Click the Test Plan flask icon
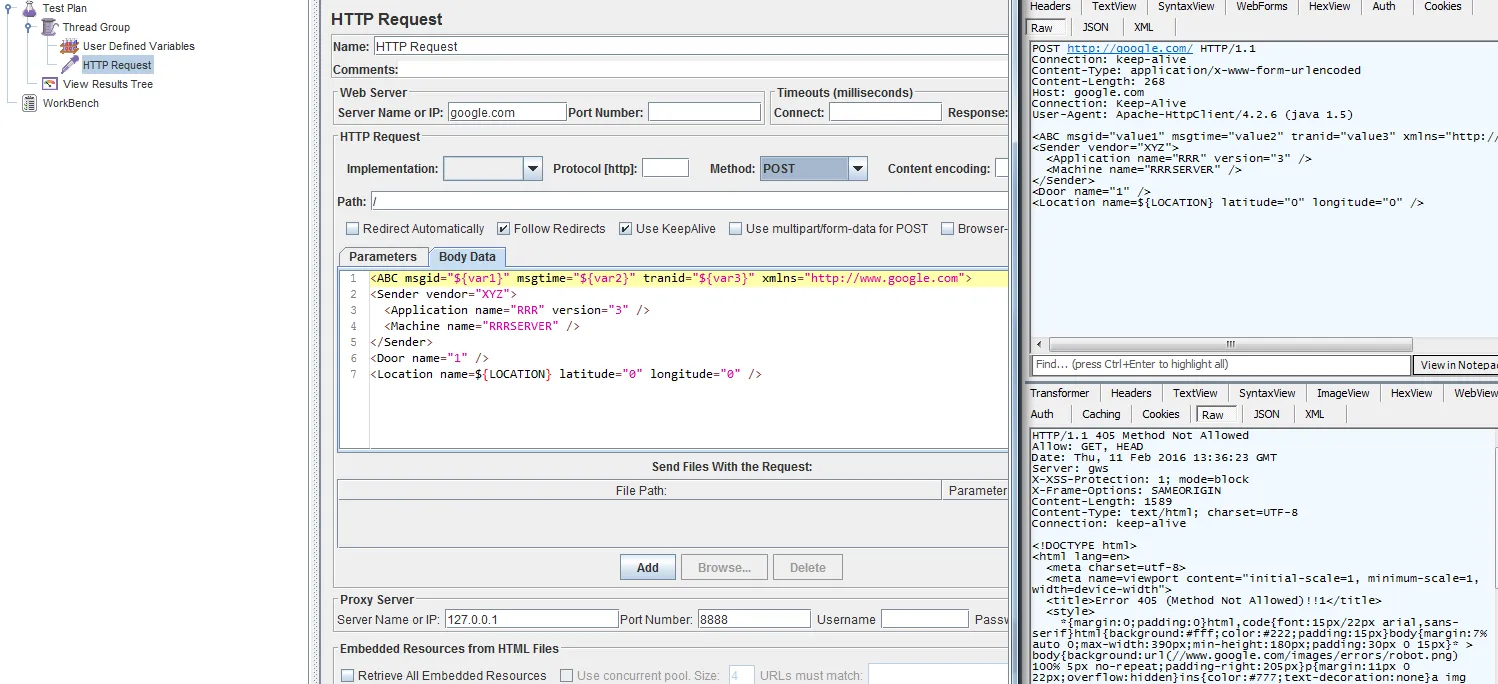The height and width of the screenshot is (684, 1498). tap(28, 8)
